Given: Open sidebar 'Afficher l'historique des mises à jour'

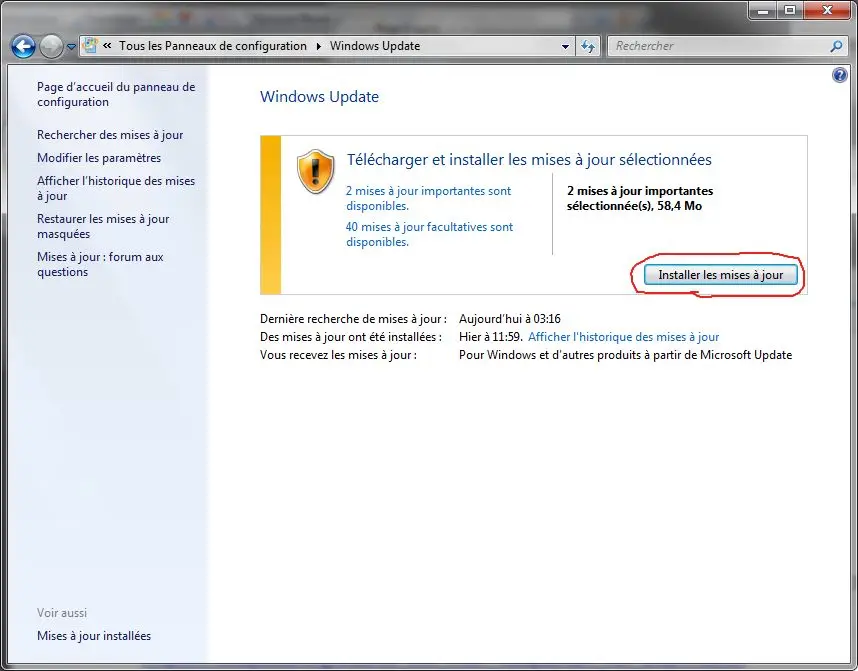Looking at the screenshot, I should click(x=116, y=188).
